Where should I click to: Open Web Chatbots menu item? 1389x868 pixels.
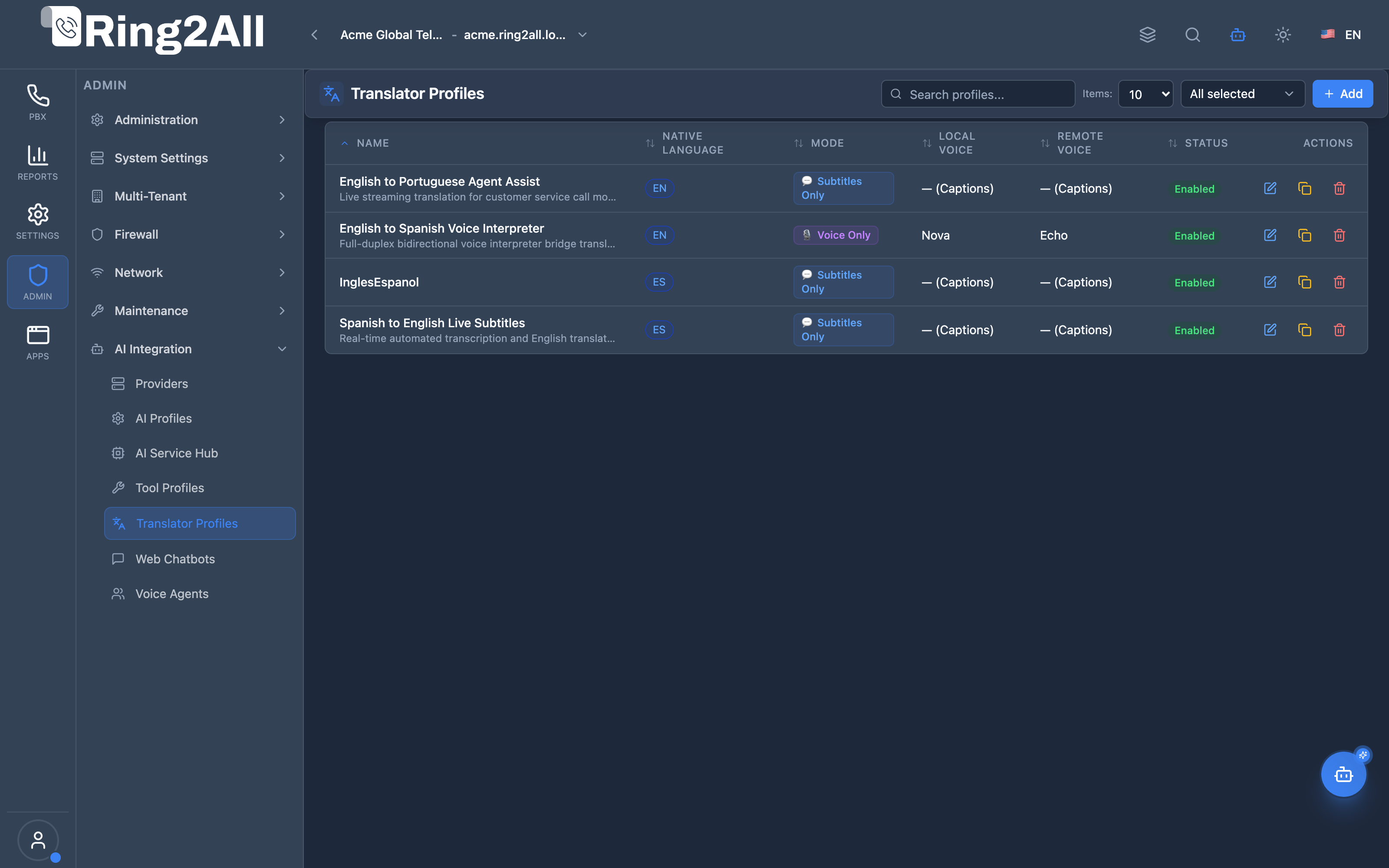point(199,559)
